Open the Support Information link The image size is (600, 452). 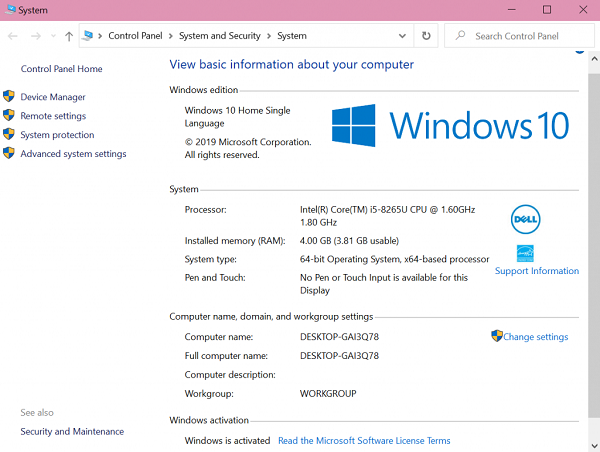(x=536, y=271)
